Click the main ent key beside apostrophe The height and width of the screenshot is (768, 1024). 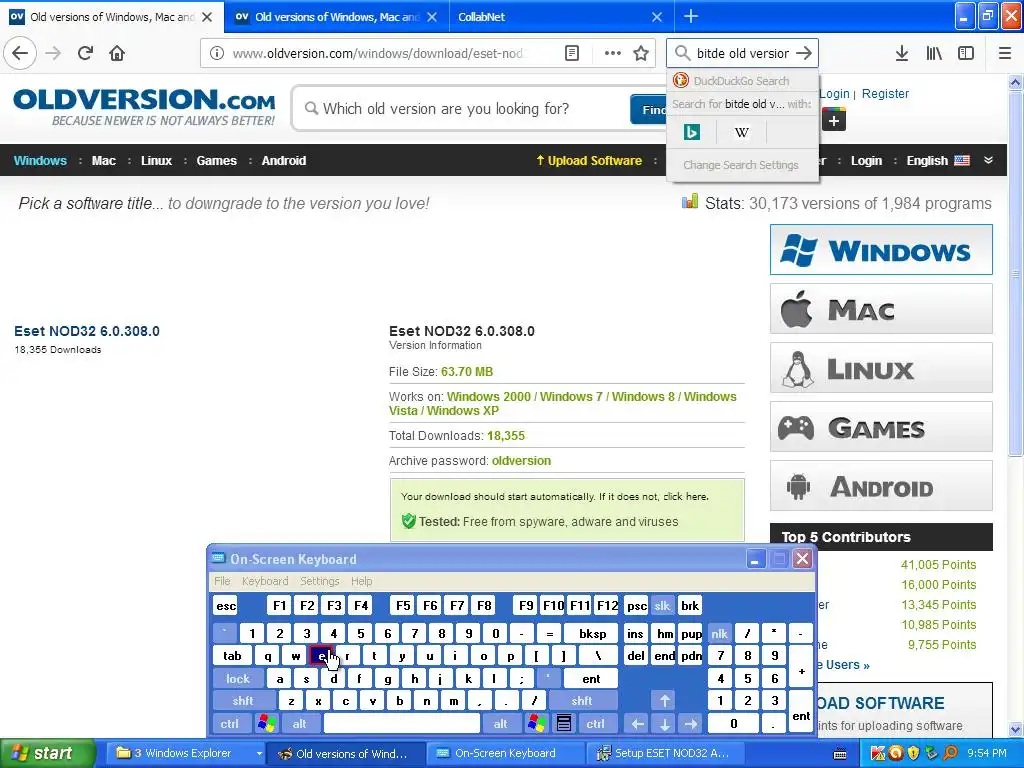pos(590,679)
